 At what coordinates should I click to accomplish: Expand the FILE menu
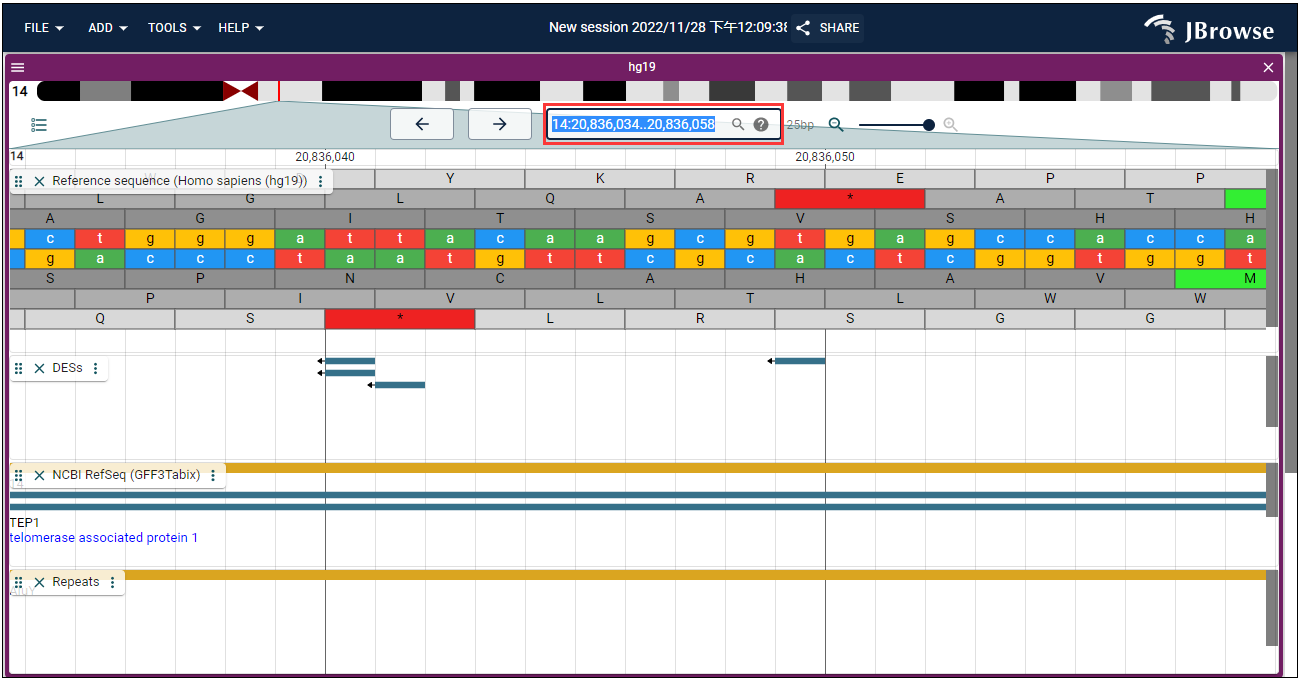pyautogui.click(x=44, y=28)
